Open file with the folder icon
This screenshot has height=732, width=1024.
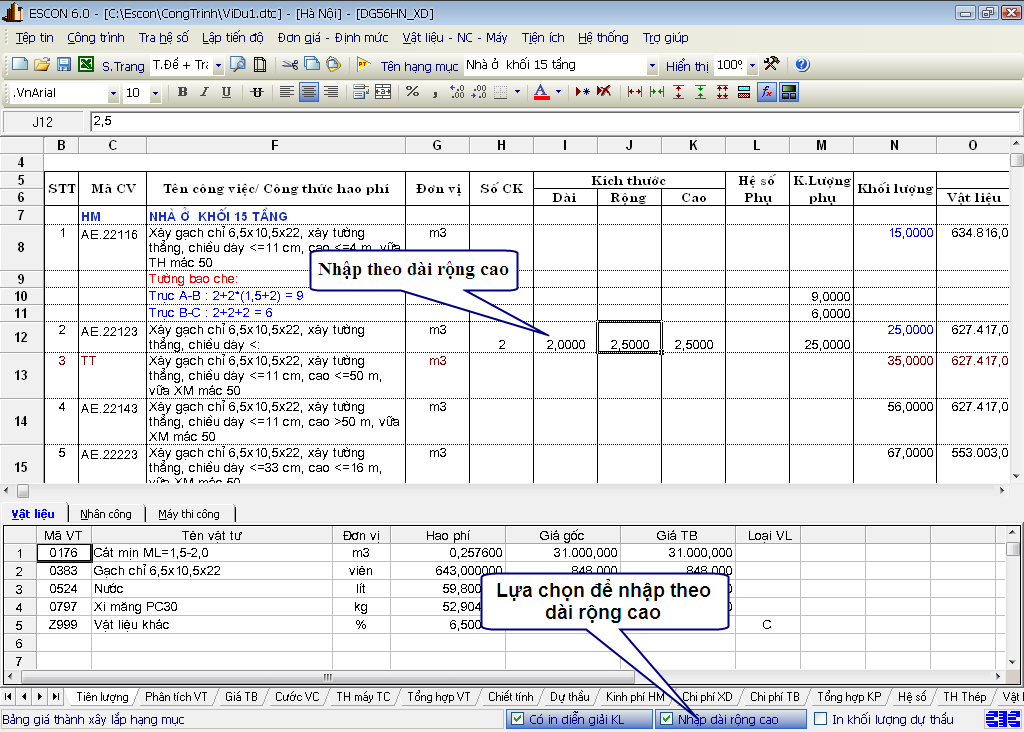41,65
